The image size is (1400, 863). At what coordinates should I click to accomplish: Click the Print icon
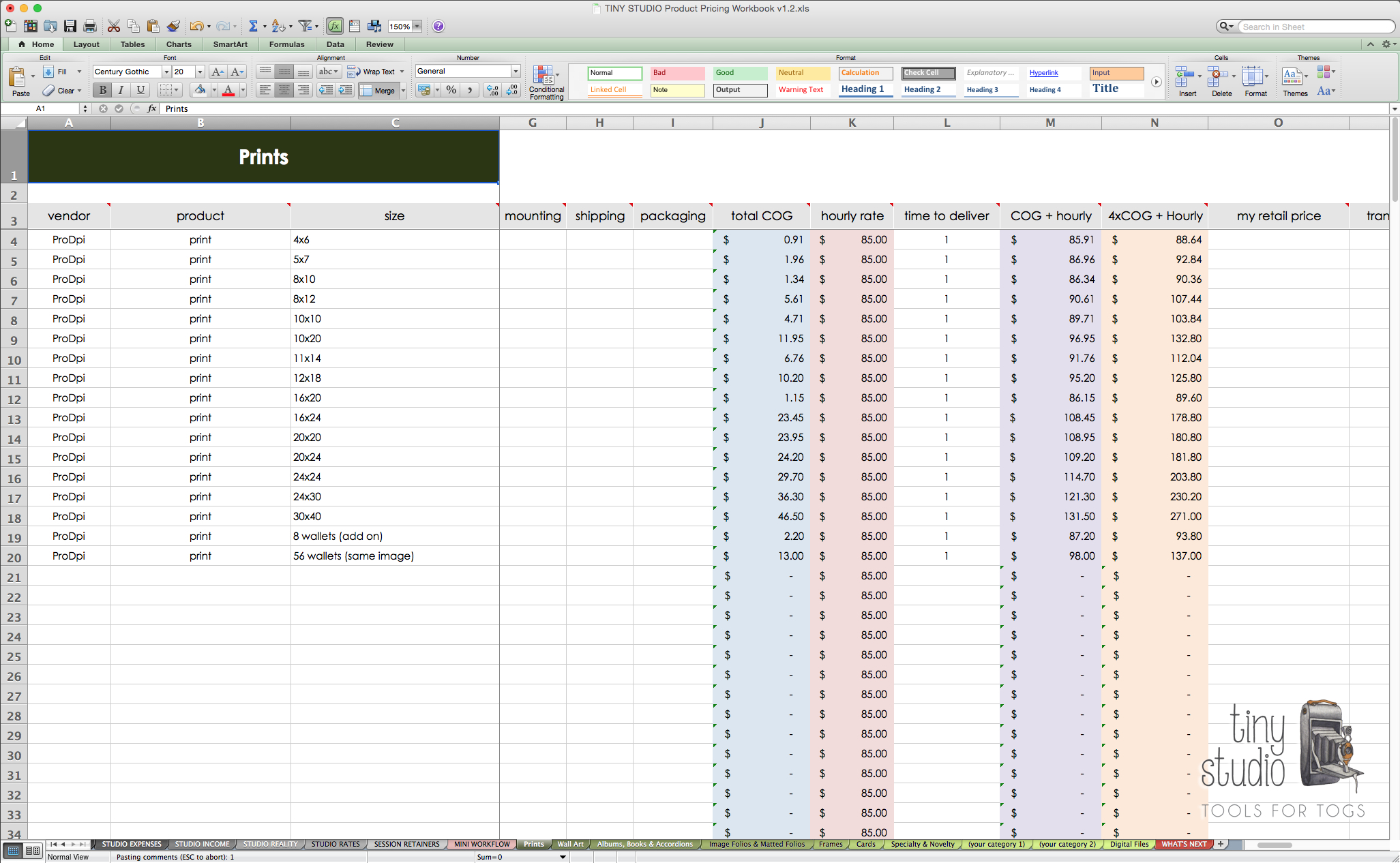coord(89,26)
